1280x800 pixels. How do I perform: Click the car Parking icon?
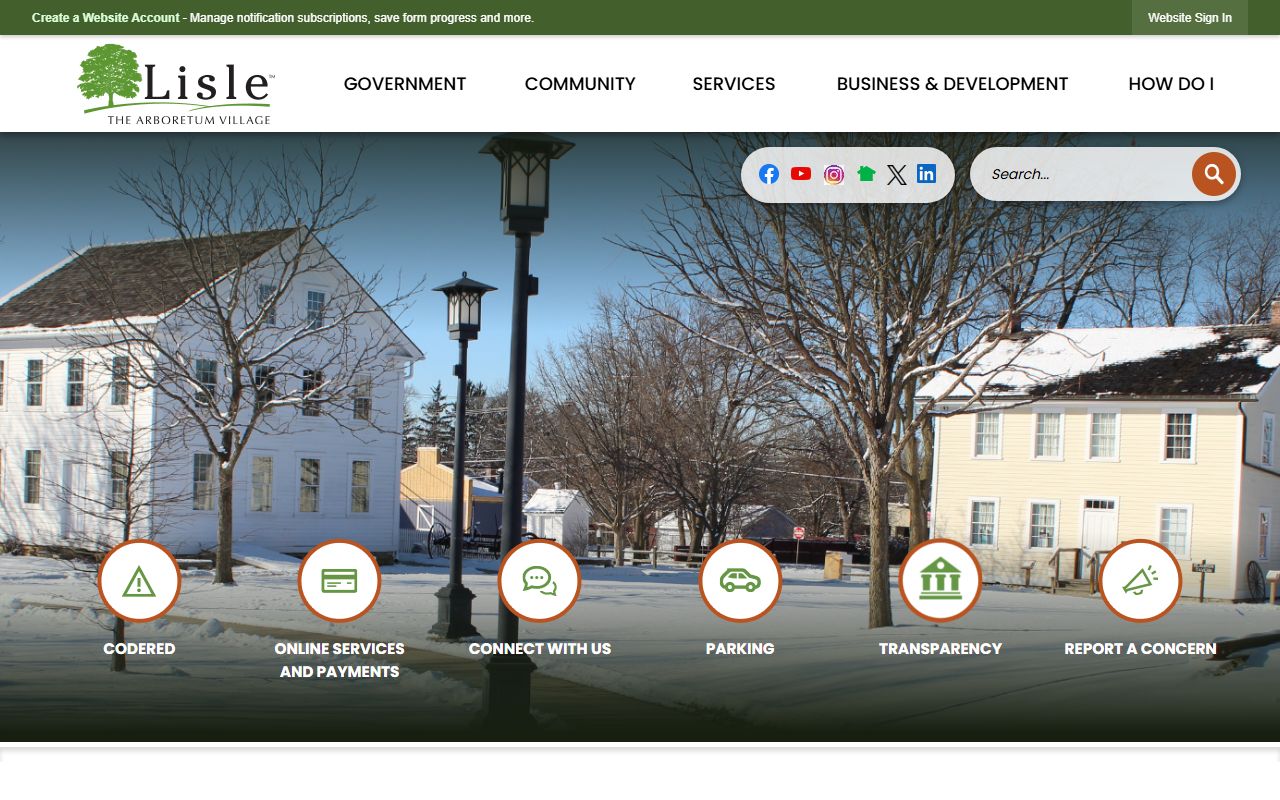740,581
